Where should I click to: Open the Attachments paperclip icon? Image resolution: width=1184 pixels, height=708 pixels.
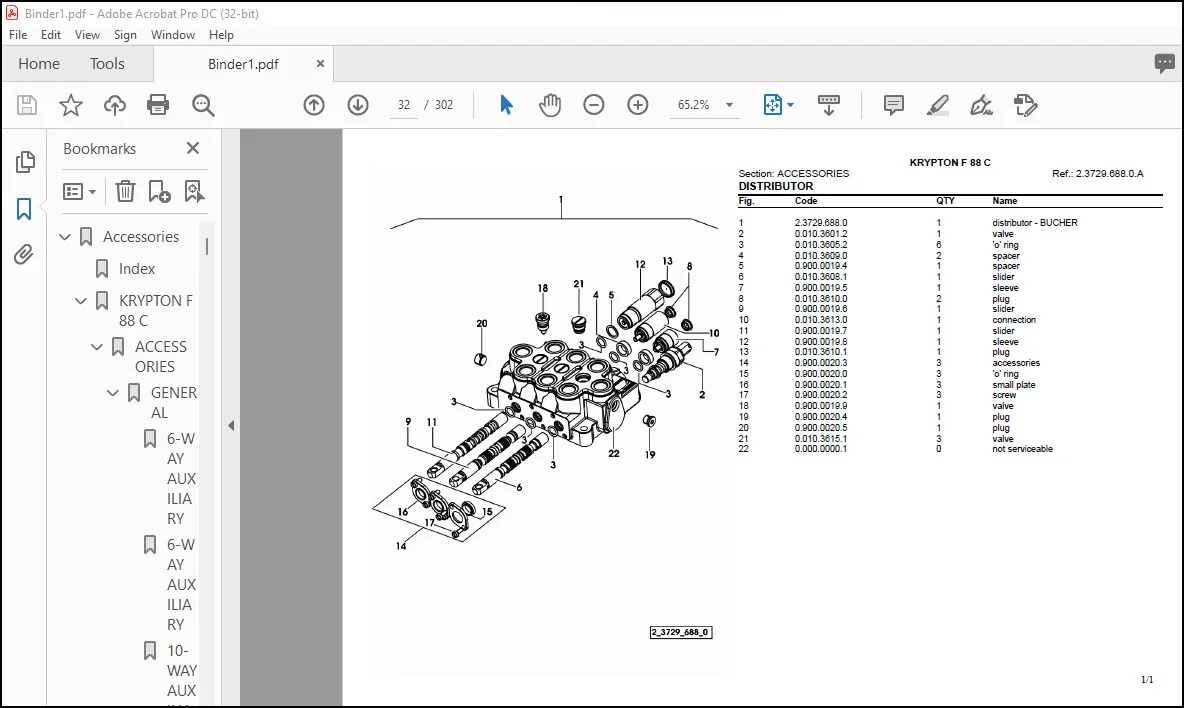(x=24, y=254)
